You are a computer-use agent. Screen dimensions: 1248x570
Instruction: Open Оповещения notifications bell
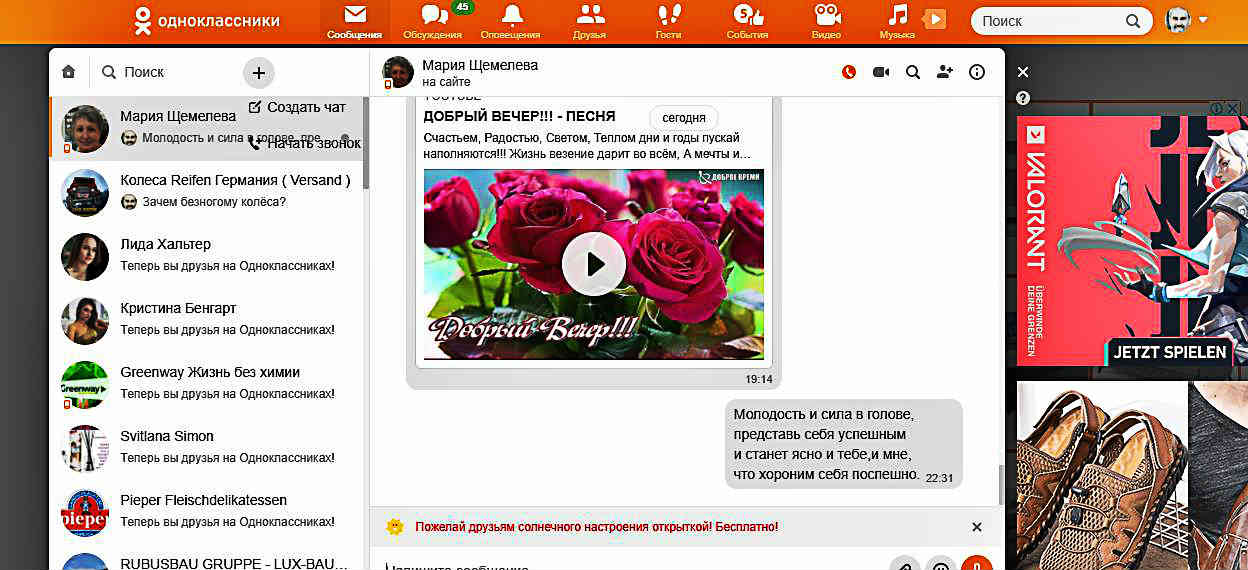[512, 22]
